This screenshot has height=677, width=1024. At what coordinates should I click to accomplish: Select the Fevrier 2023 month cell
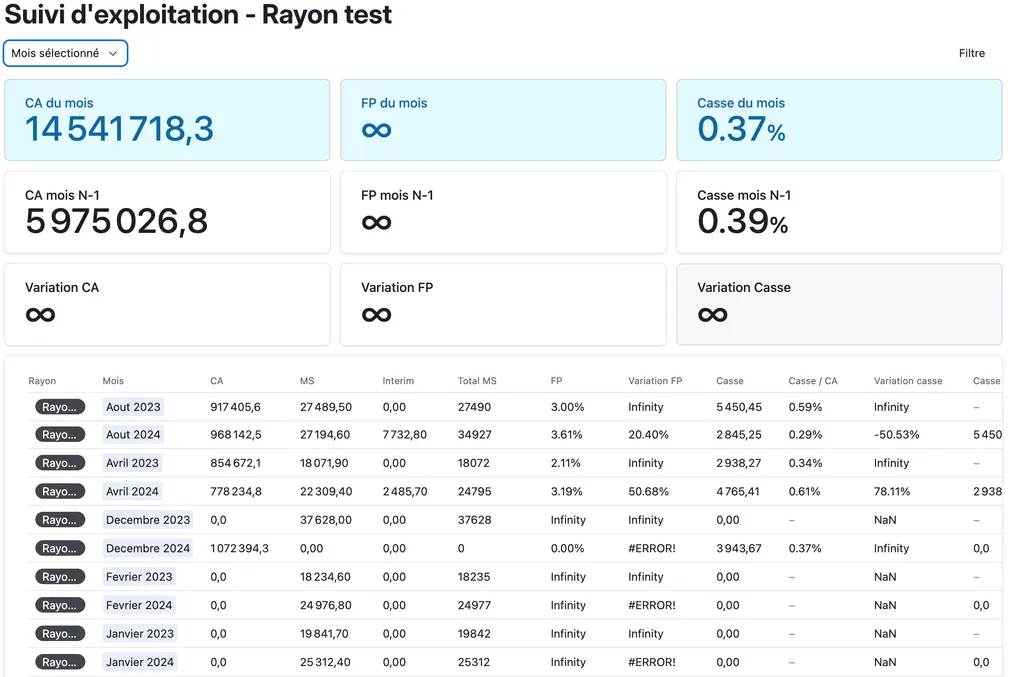point(139,577)
